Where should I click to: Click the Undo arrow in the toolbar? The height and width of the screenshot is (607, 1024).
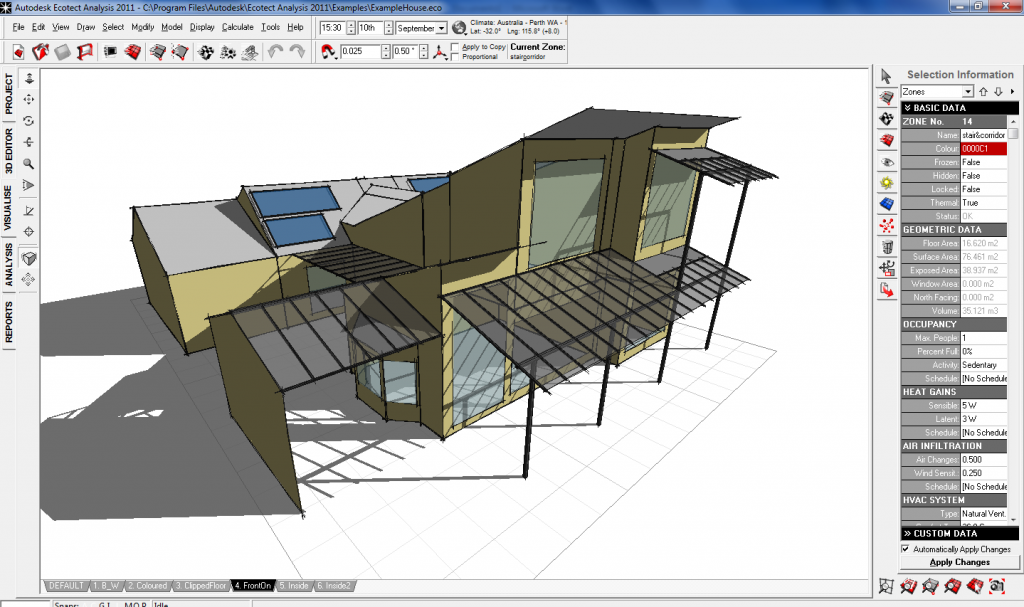274,52
